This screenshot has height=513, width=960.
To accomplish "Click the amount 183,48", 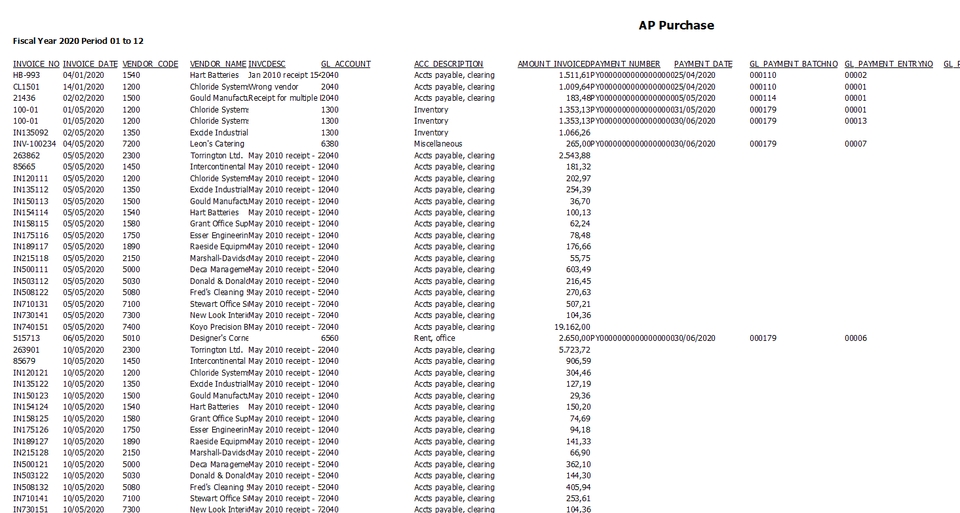I will click(x=579, y=98).
